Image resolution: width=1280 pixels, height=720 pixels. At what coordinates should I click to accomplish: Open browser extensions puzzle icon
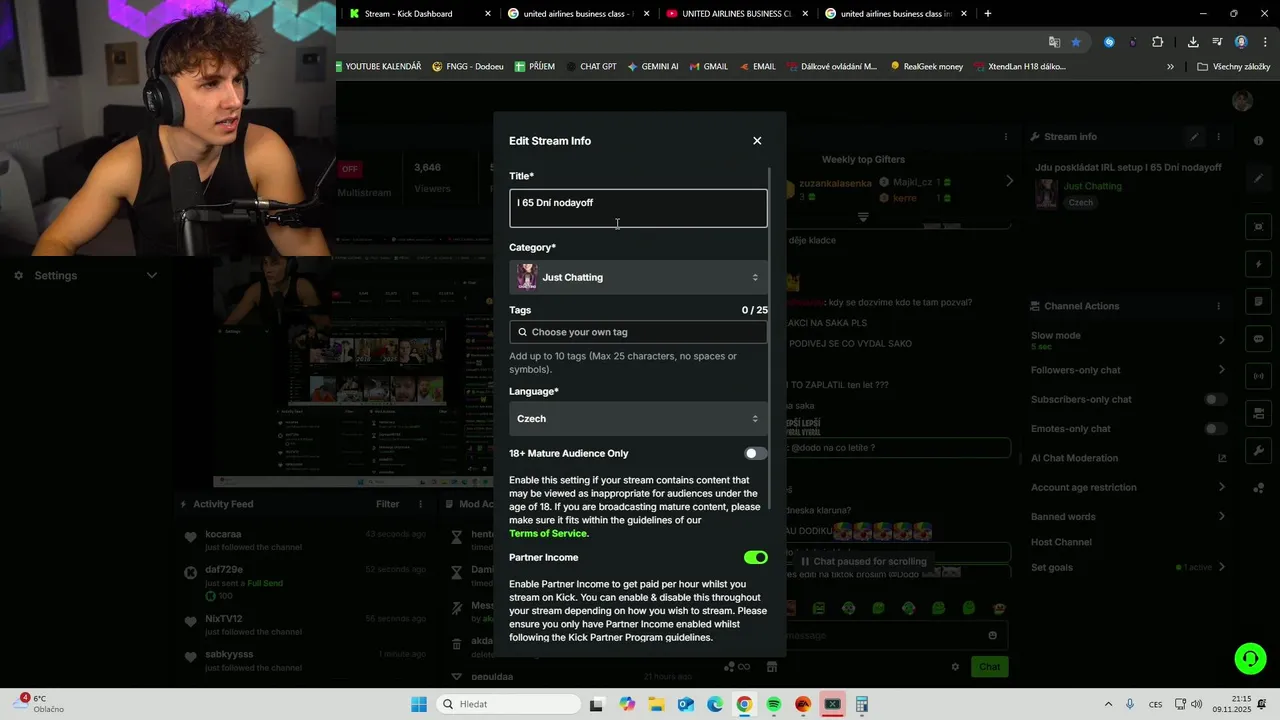coord(1157,42)
